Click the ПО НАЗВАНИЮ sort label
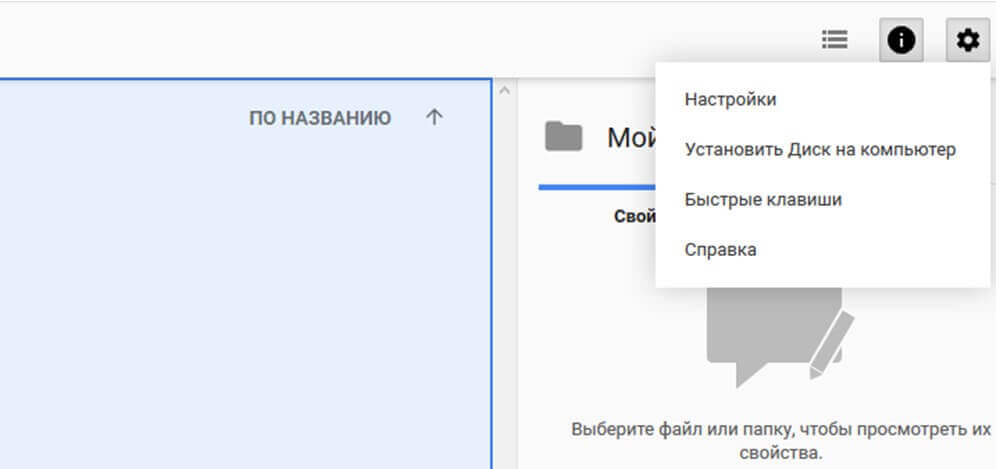Viewport: 1003px width, 469px height. (320, 118)
